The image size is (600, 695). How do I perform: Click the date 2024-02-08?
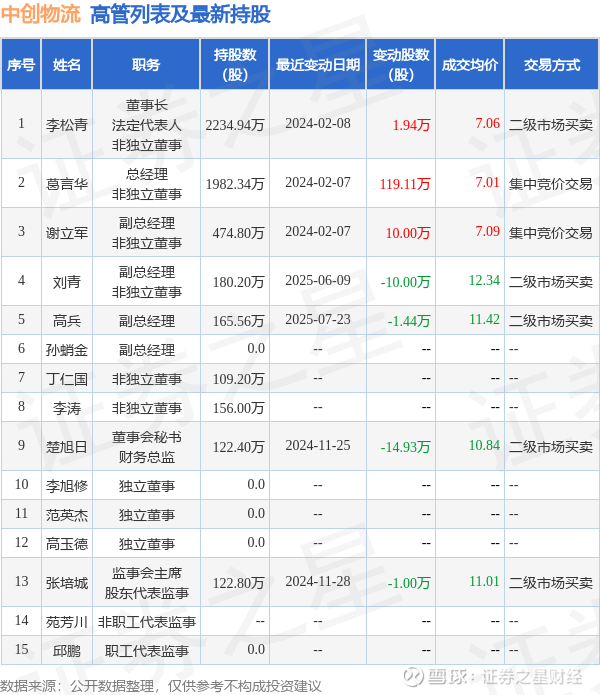point(318,123)
